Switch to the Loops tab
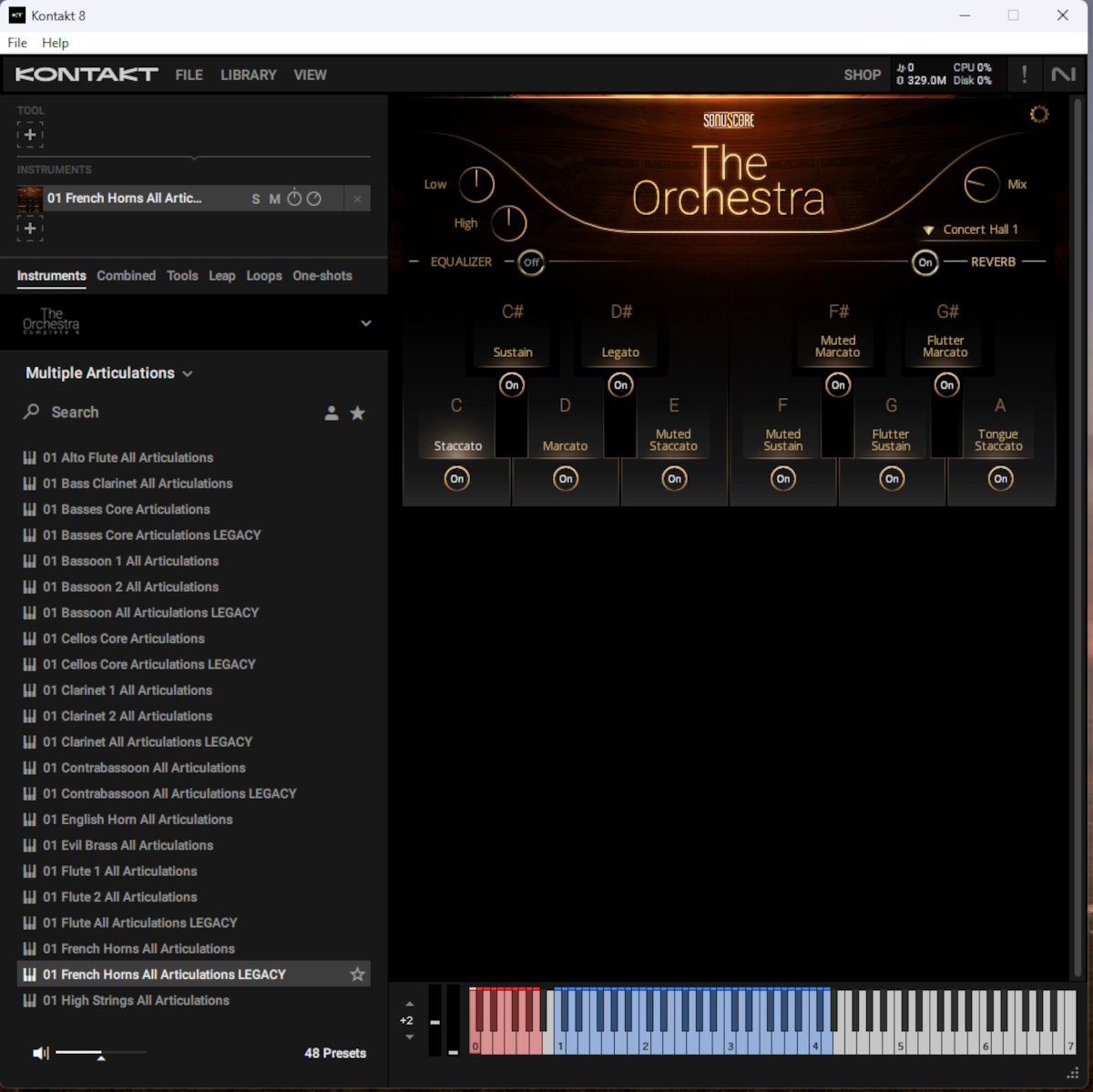Viewport: 1093px width, 1092px height. pos(264,276)
